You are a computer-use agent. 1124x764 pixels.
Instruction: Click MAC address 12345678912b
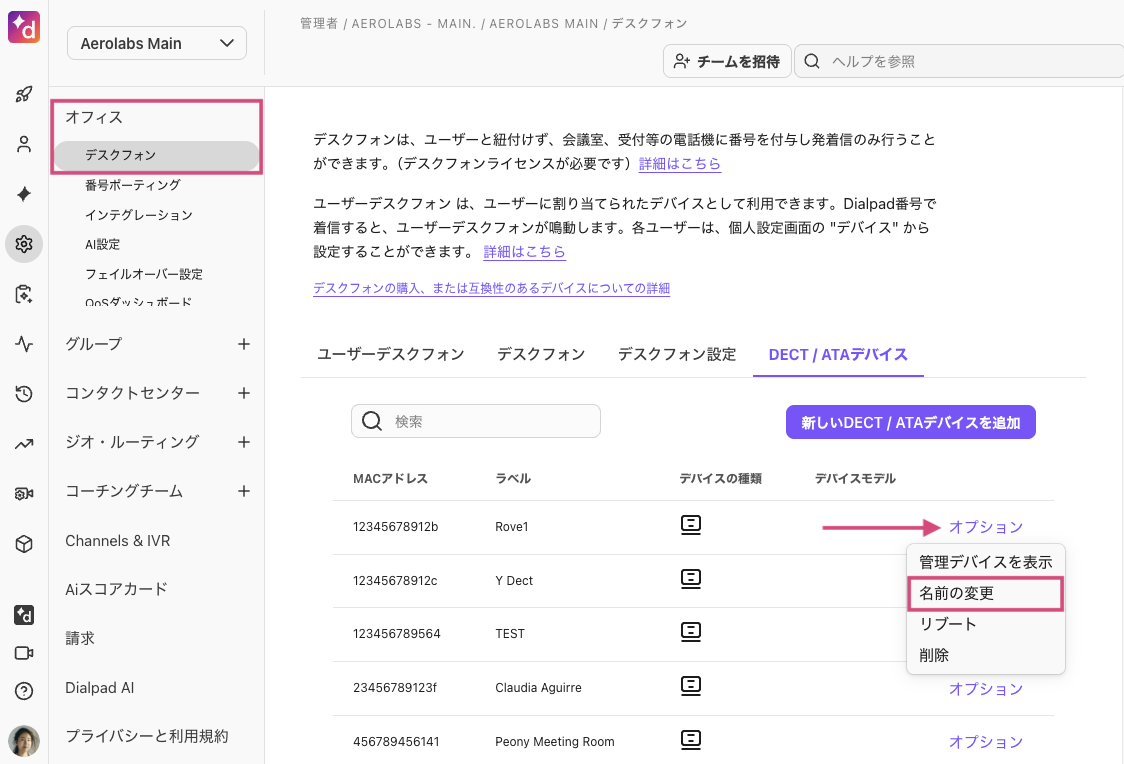(x=395, y=527)
